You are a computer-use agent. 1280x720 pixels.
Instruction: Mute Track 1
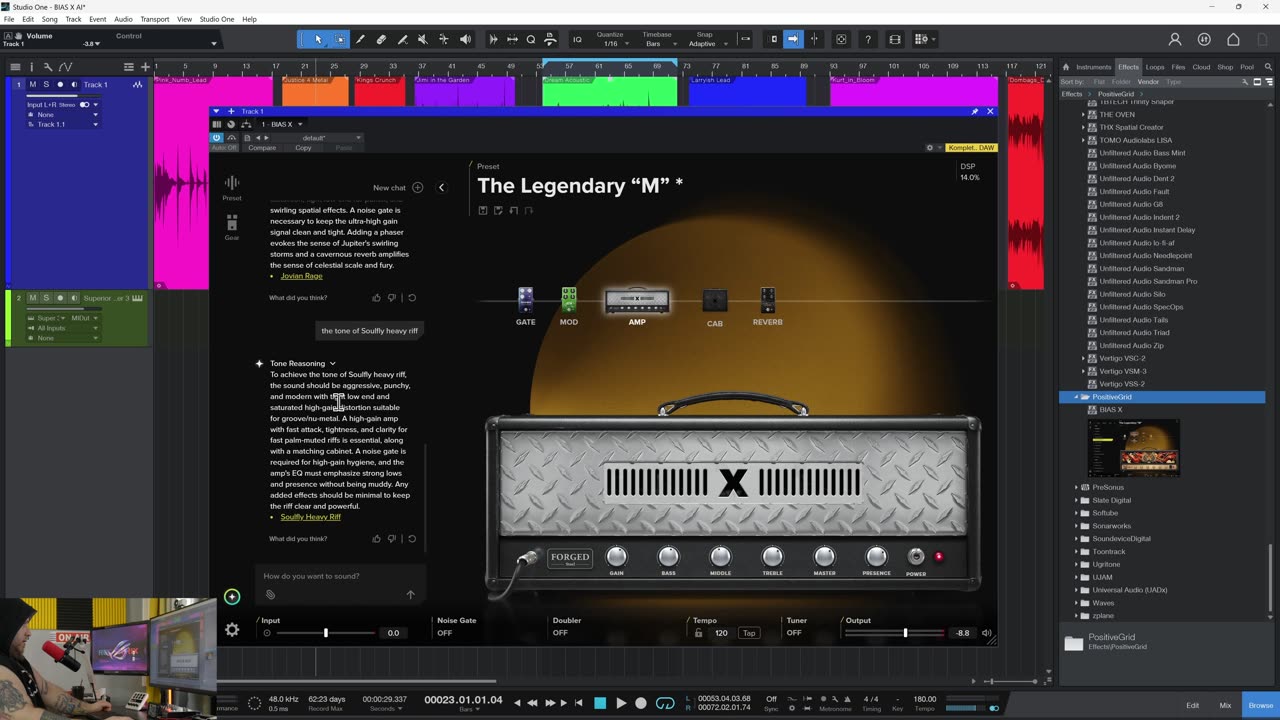[x=33, y=85]
